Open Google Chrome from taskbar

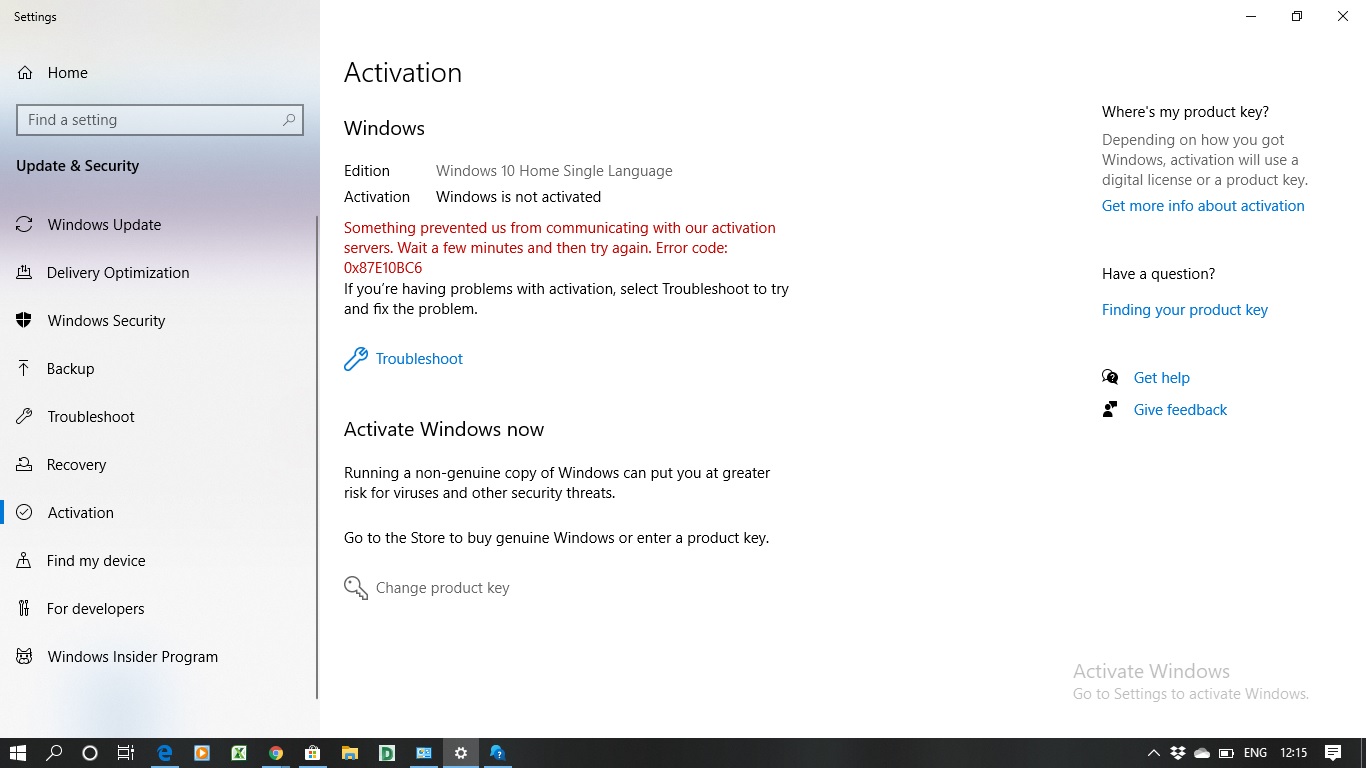(276, 753)
